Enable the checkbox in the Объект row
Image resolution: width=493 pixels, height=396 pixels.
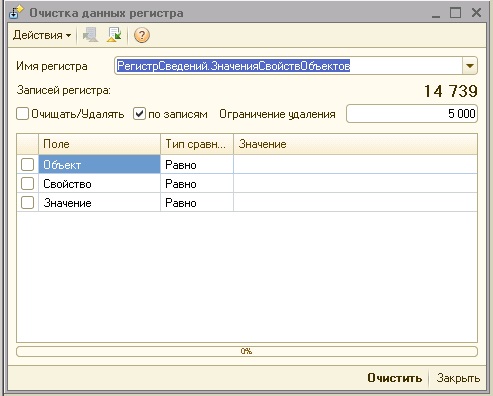27,164
